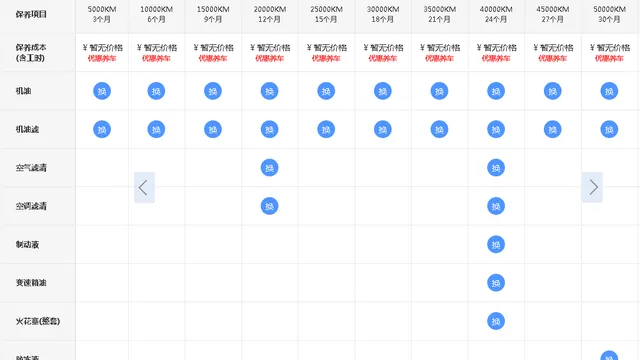Open 优惠养车 link under 35000KM
Image resolution: width=640 pixels, height=360 pixels.
(439, 58)
